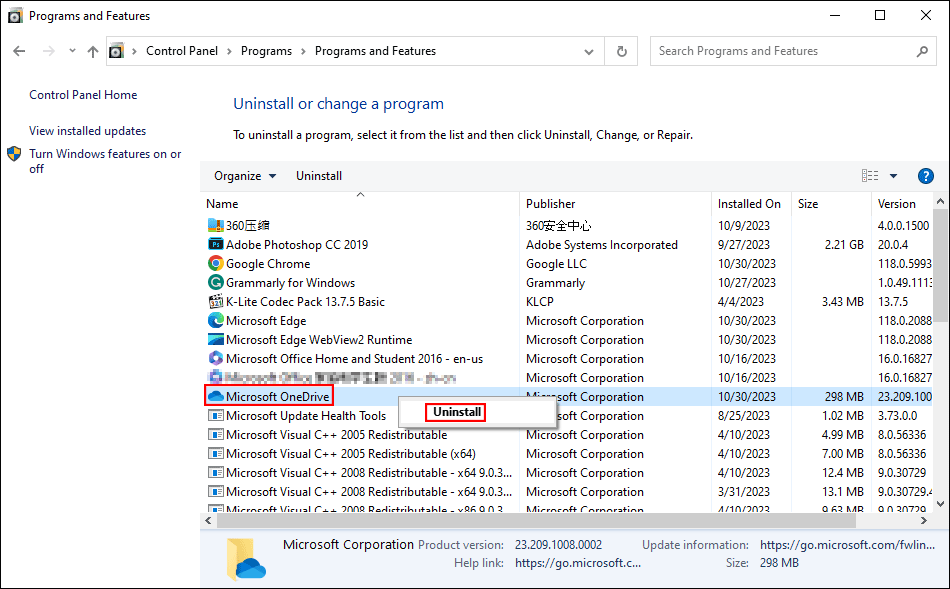Click the 360压缩 program icon
The image size is (950, 589).
(x=216, y=225)
